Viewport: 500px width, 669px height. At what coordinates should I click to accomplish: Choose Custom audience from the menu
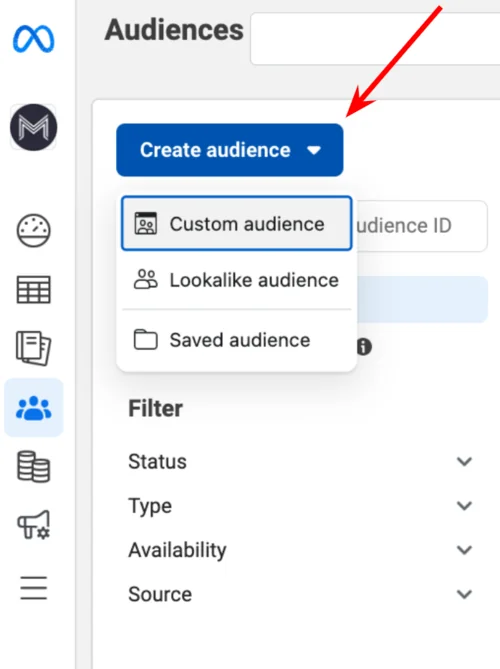(x=237, y=224)
